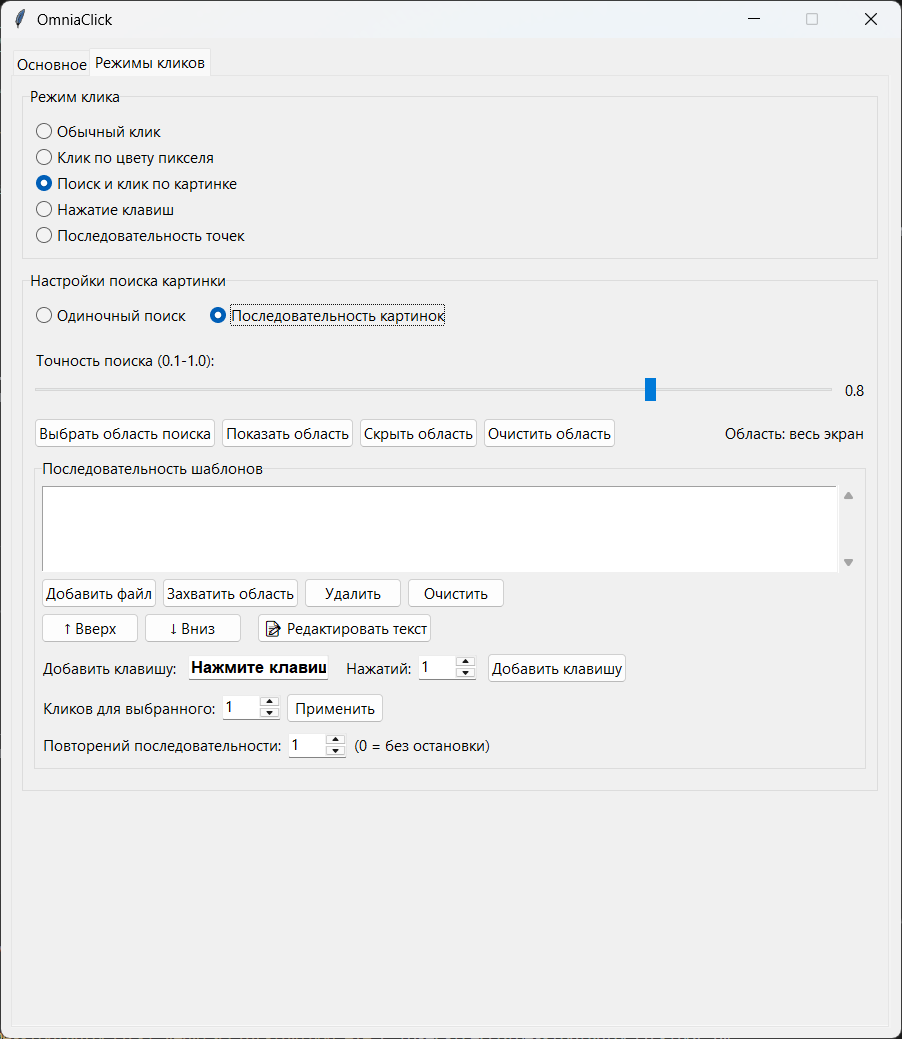Screen dimensions: 902x1039
Task: Switch to the Основное tab
Action: tap(52, 64)
